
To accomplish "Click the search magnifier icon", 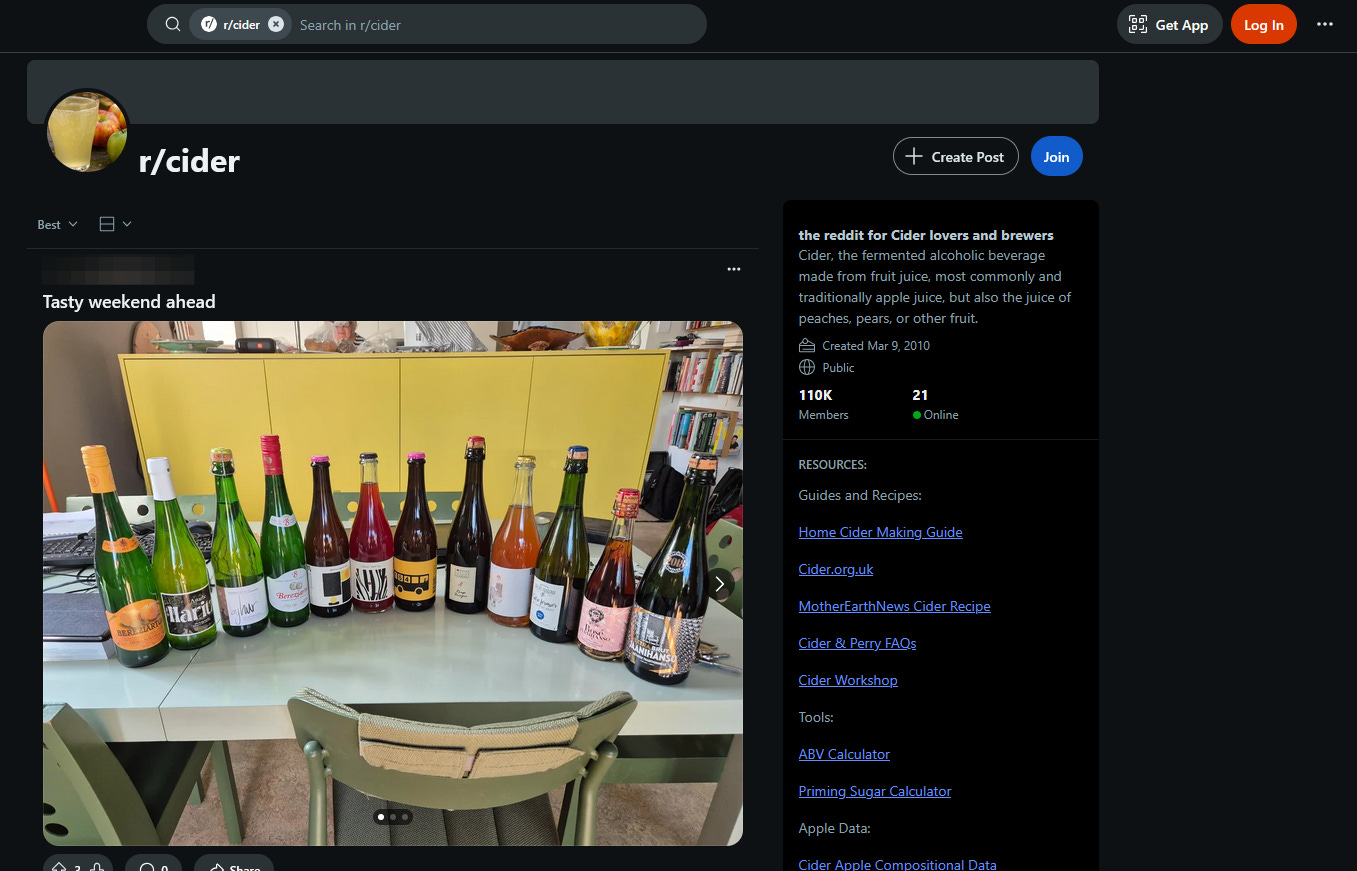I will [173, 24].
